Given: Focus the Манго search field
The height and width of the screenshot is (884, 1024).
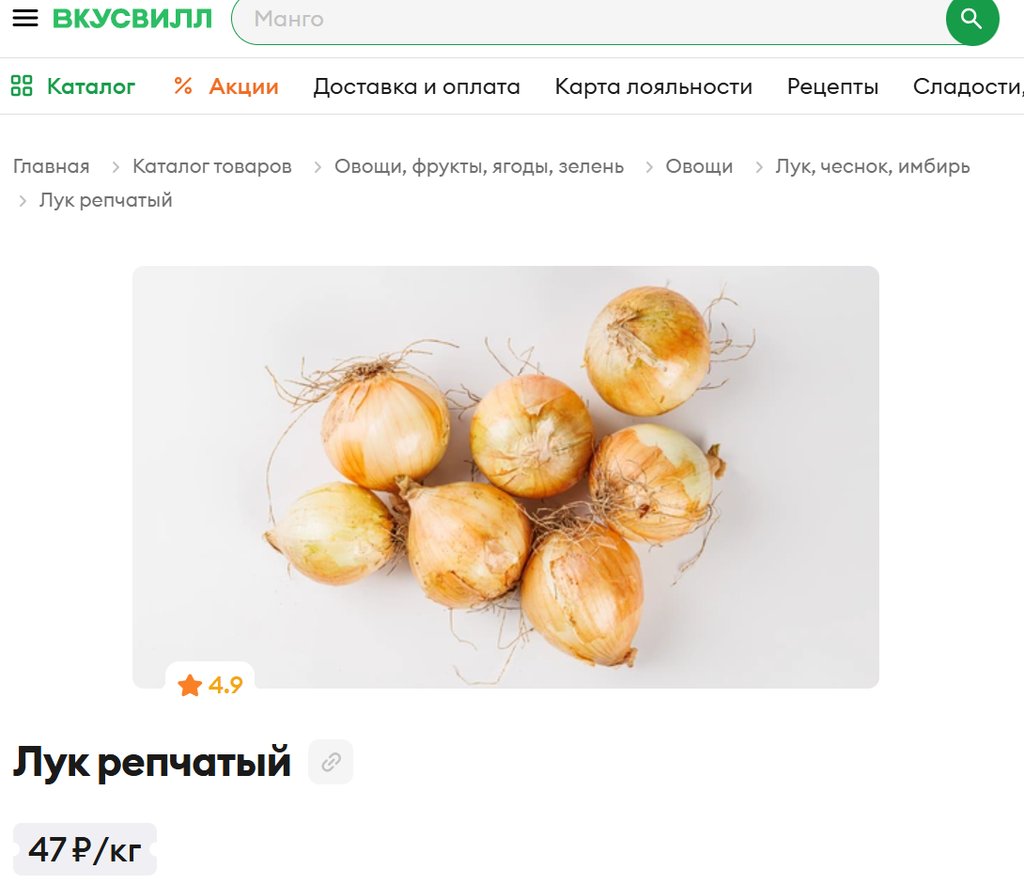Looking at the screenshot, I should (x=588, y=19).
